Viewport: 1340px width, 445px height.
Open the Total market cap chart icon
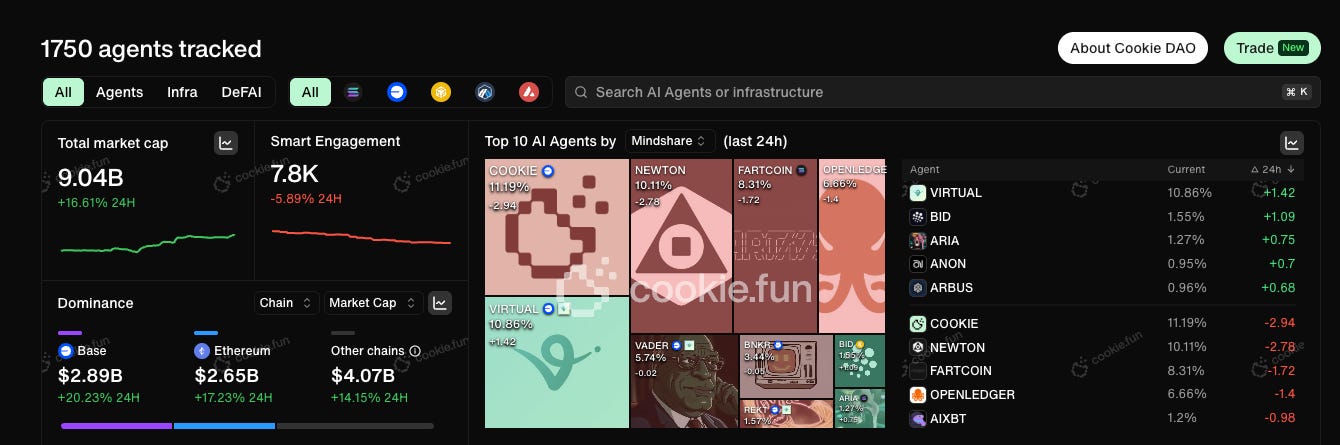click(226, 143)
